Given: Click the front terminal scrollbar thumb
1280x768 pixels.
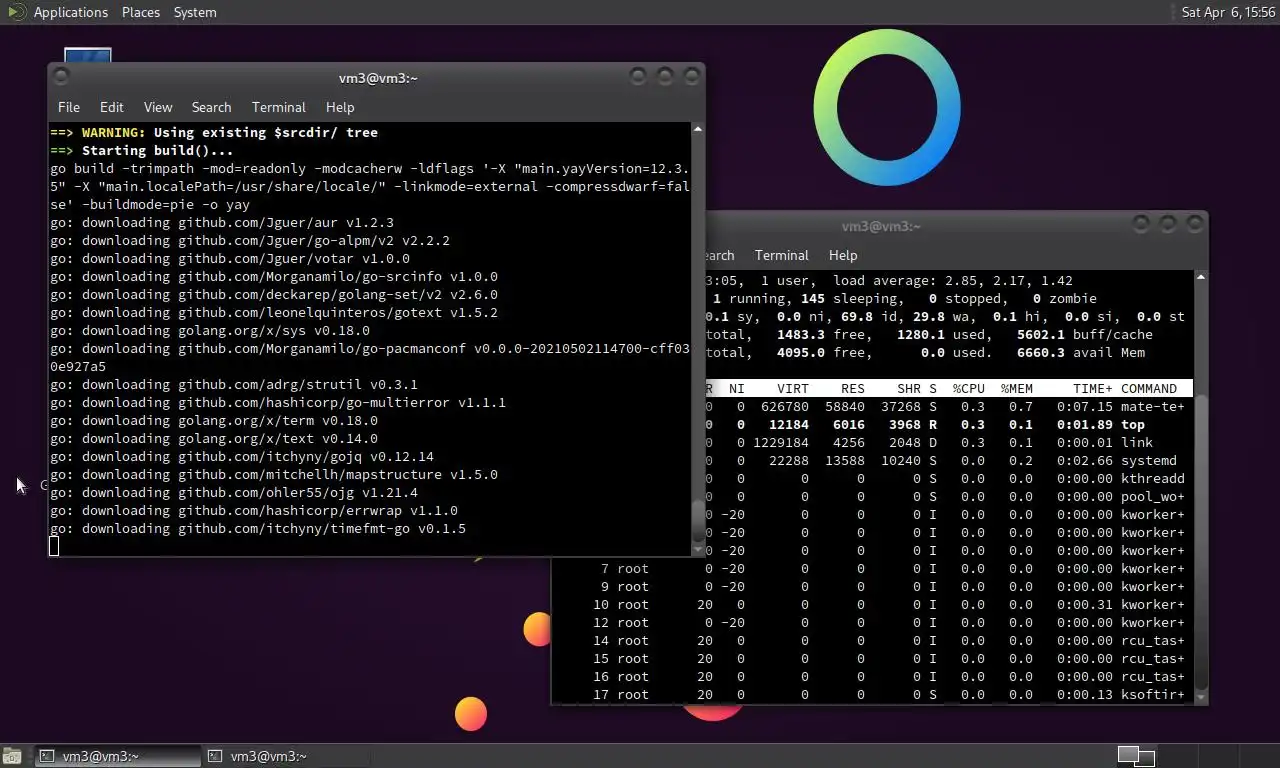Looking at the screenshot, I should point(697,521).
